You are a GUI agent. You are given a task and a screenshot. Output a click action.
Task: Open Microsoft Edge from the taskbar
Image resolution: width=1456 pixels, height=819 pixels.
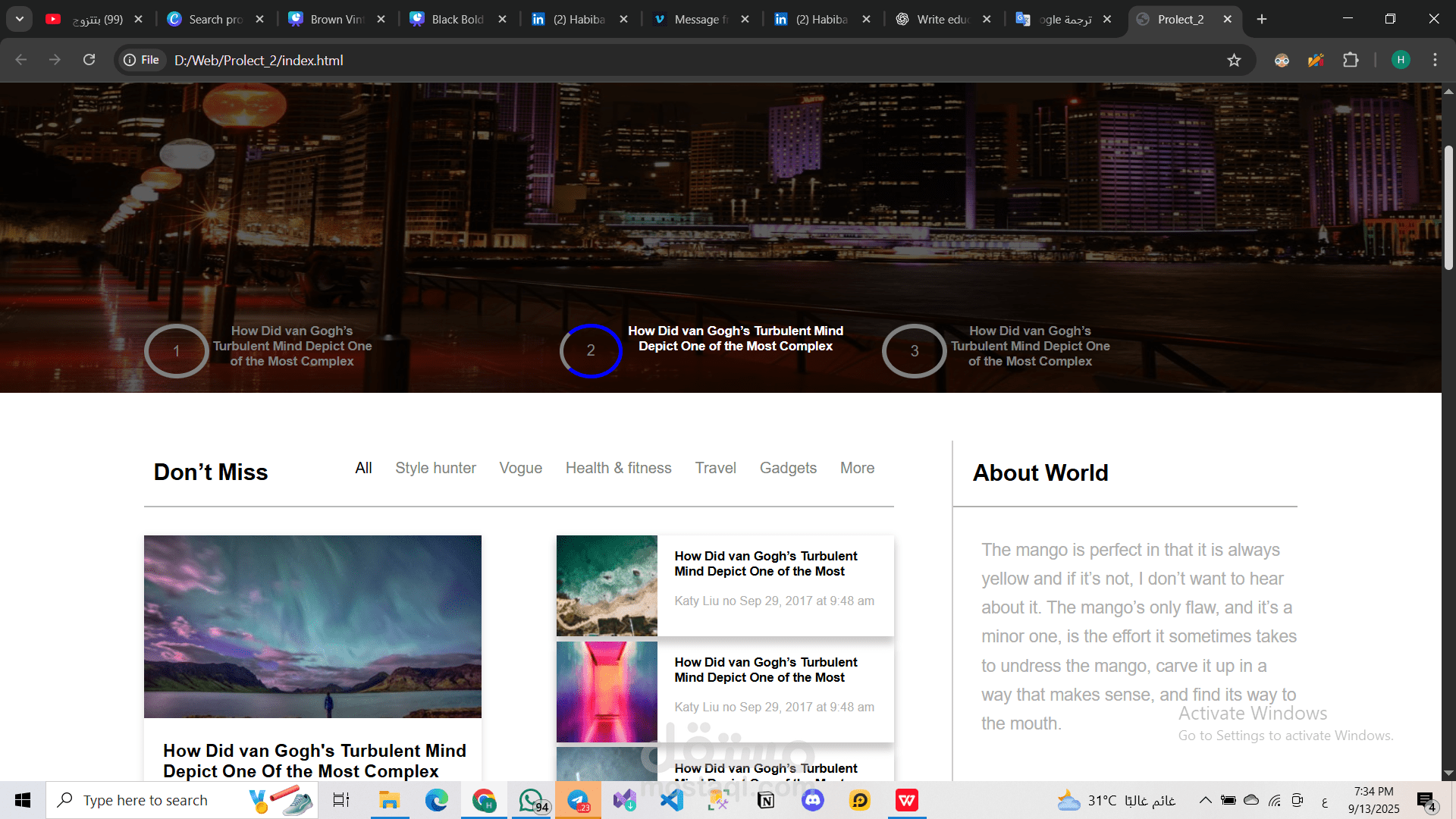pyautogui.click(x=437, y=800)
